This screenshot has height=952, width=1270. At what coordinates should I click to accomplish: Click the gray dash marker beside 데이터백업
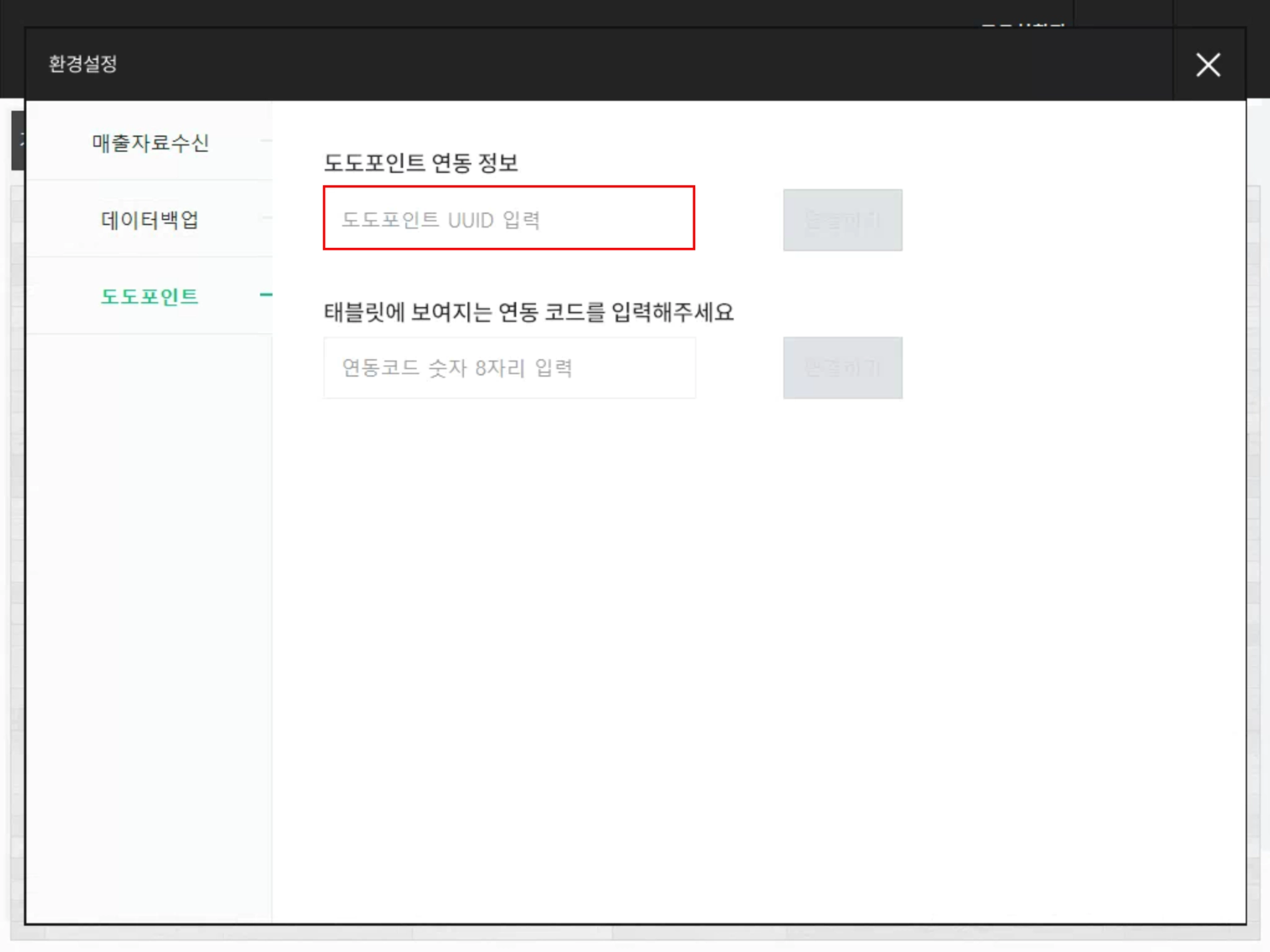(267, 218)
